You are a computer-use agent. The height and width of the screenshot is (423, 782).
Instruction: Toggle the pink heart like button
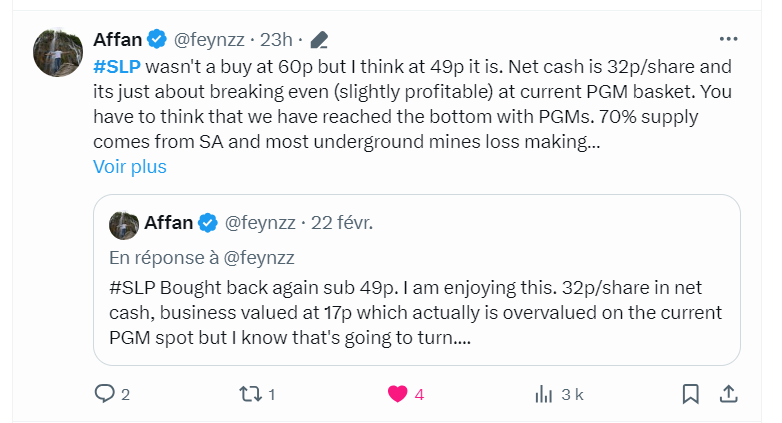pos(397,394)
